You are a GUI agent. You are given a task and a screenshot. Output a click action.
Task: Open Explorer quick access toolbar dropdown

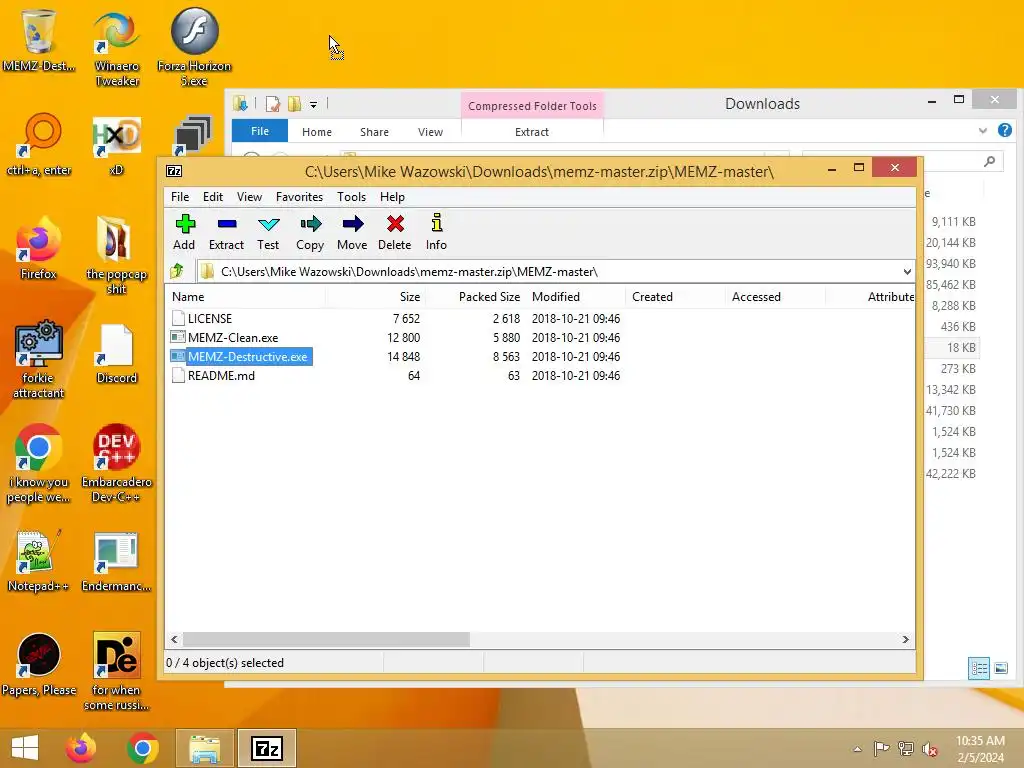pos(313,104)
